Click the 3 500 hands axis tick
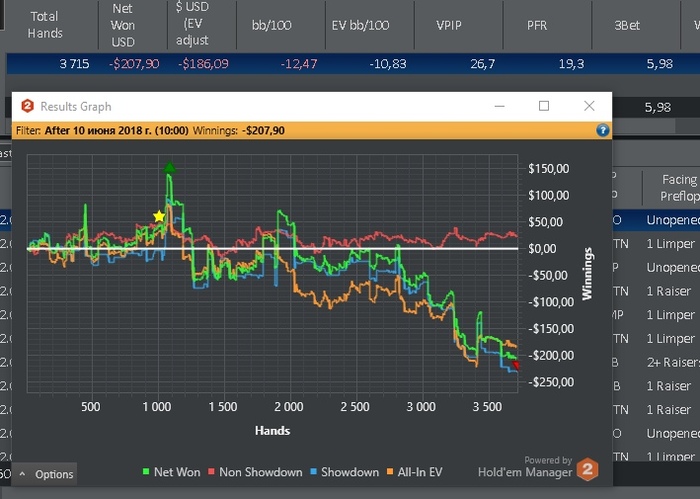Viewport: 700px width, 499px height. pos(488,407)
